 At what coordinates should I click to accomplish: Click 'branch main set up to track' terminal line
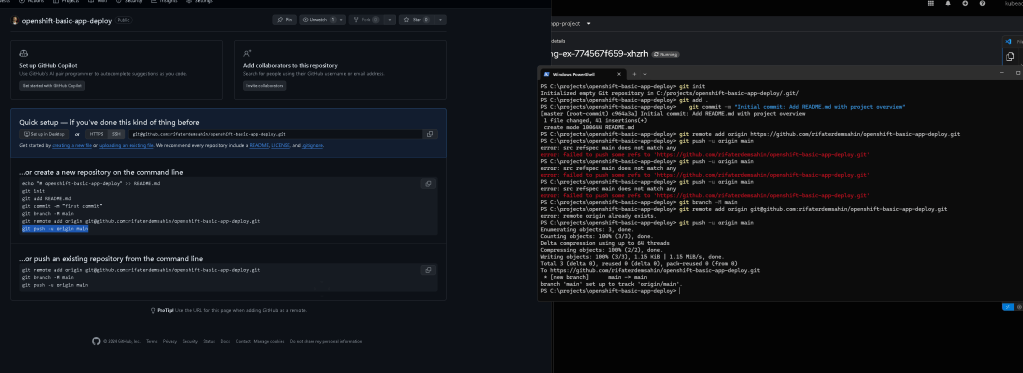612,284
